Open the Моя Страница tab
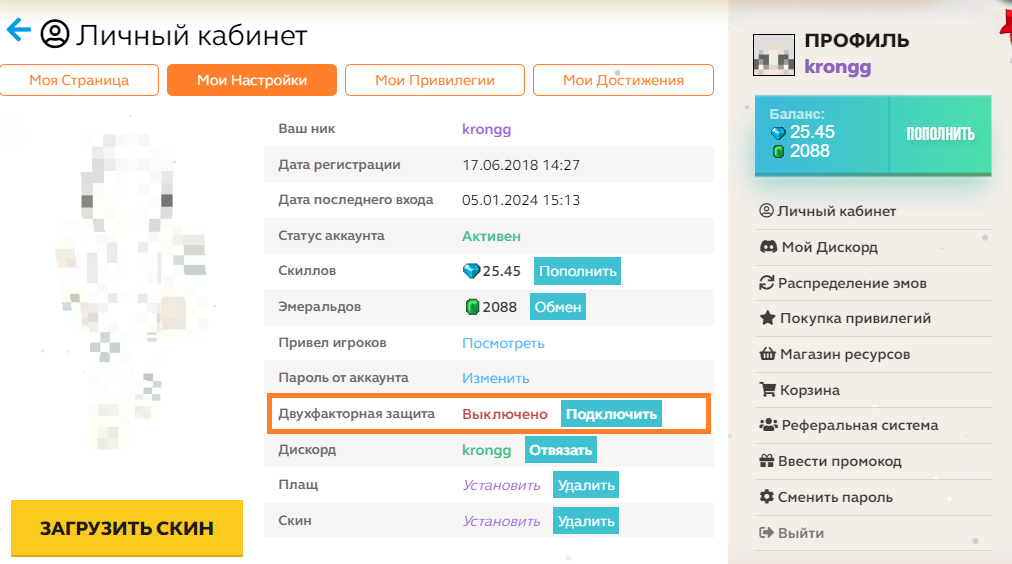Image resolution: width=1012 pixels, height=564 pixels. point(79,80)
